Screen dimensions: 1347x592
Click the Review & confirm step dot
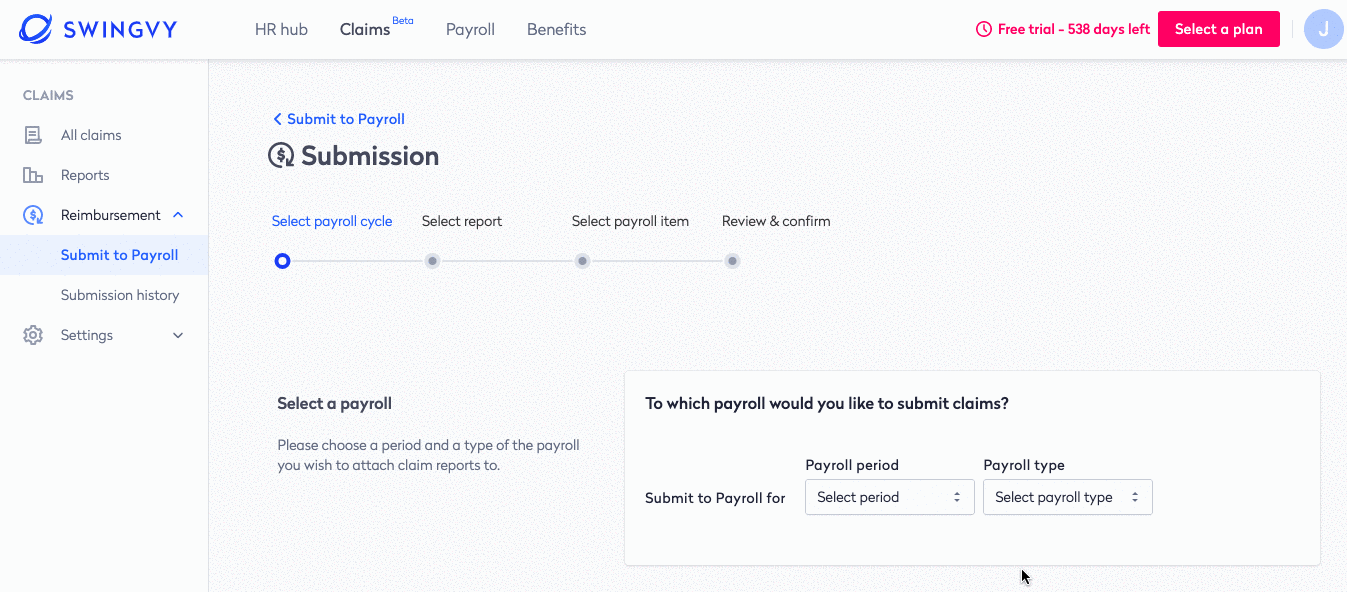pyautogui.click(x=732, y=261)
